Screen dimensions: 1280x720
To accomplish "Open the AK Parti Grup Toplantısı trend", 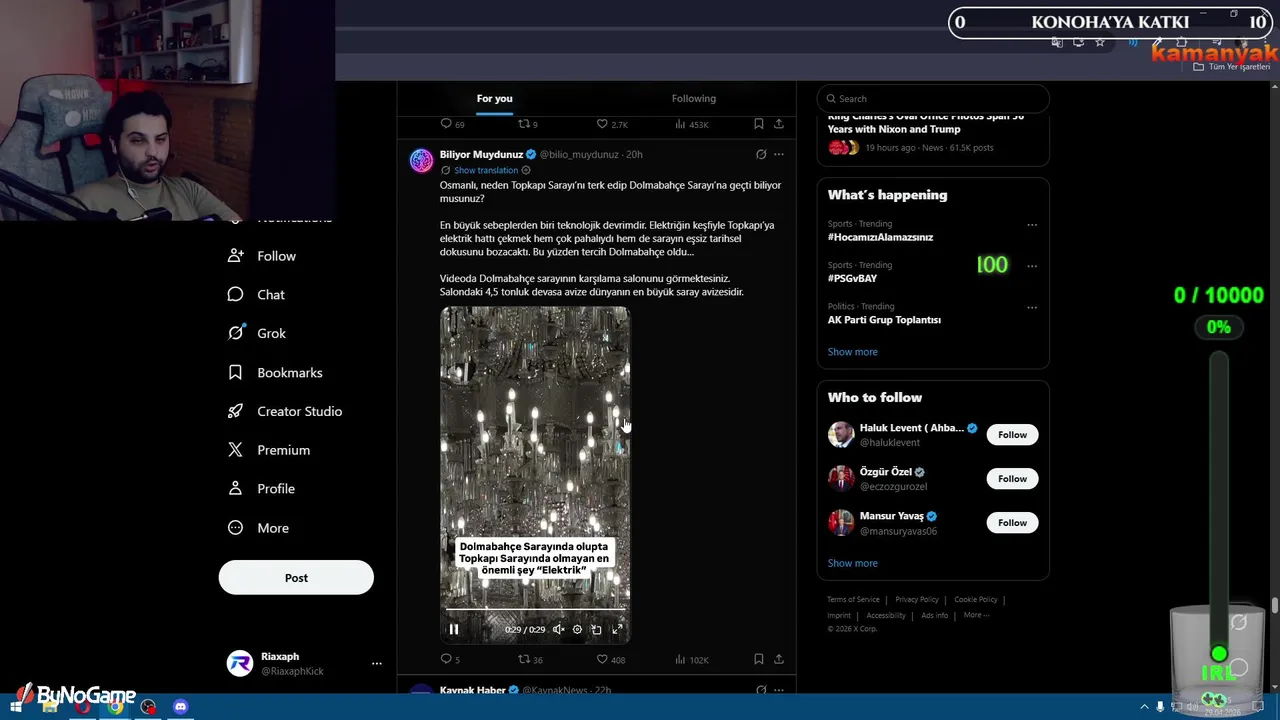I will (x=884, y=320).
